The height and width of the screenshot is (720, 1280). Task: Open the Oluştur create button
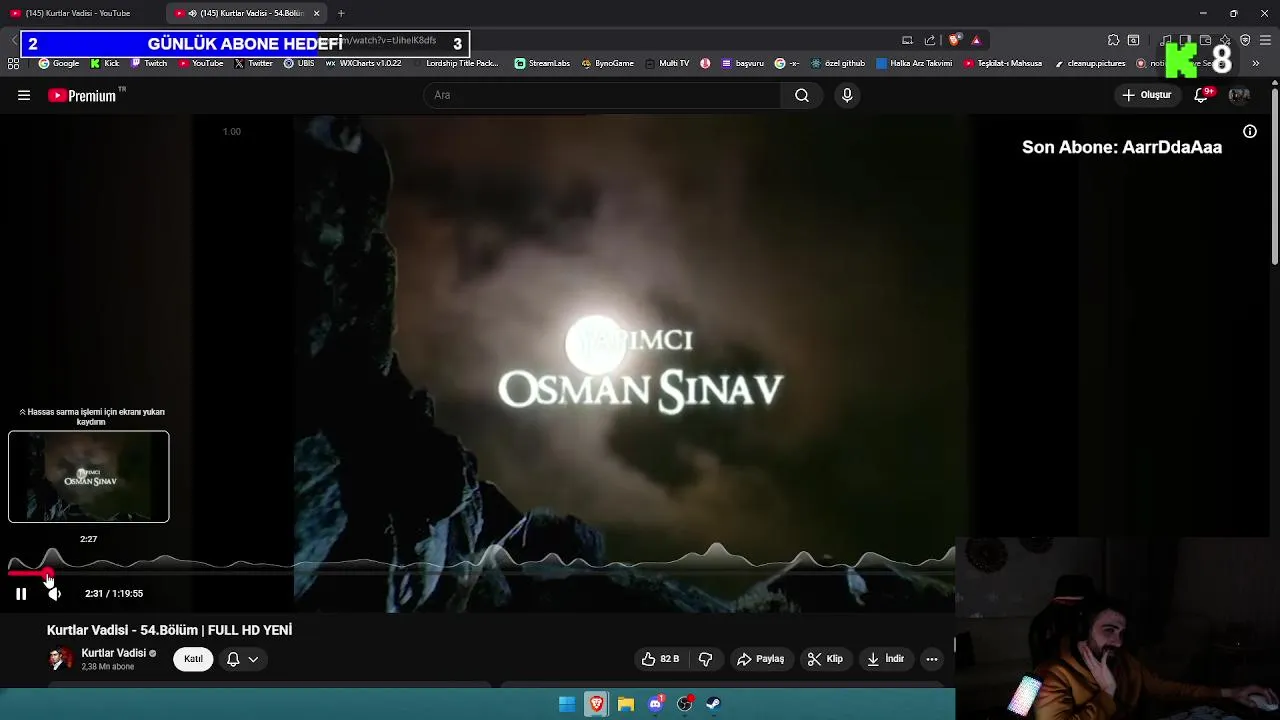[1146, 95]
